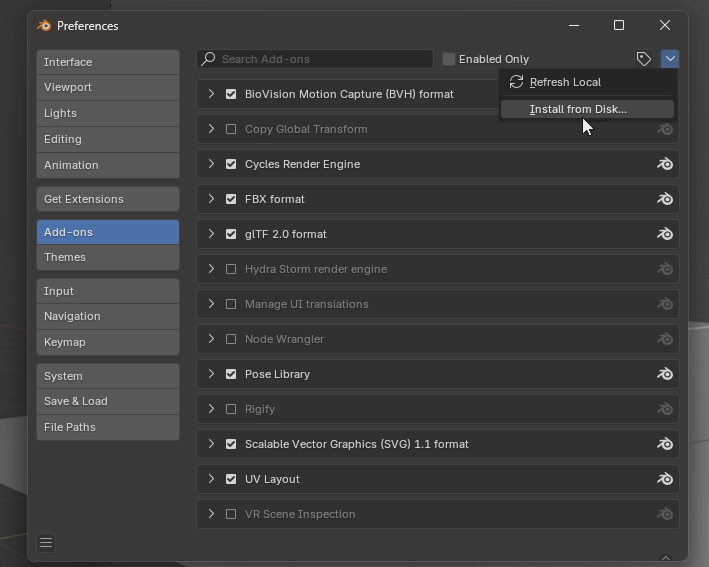Switch to the Animation tab
The width and height of the screenshot is (709, 567).
pyautogui.click(x=108, y=165)
